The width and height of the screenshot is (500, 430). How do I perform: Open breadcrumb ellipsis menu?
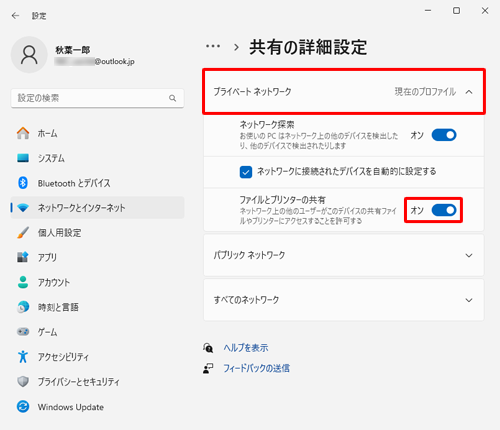pos(213,46)
